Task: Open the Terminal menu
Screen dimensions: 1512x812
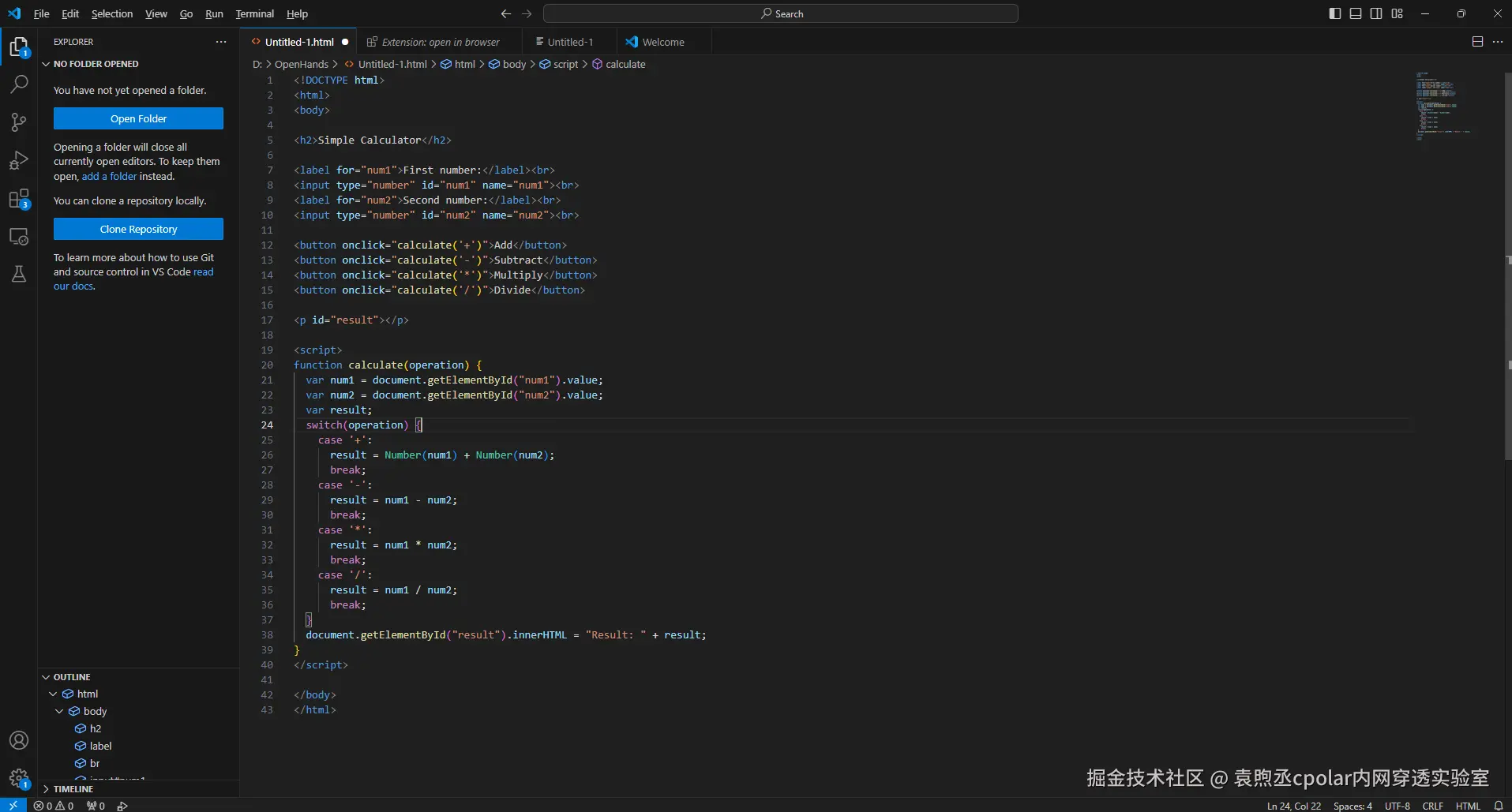Action: coord(254,13)
